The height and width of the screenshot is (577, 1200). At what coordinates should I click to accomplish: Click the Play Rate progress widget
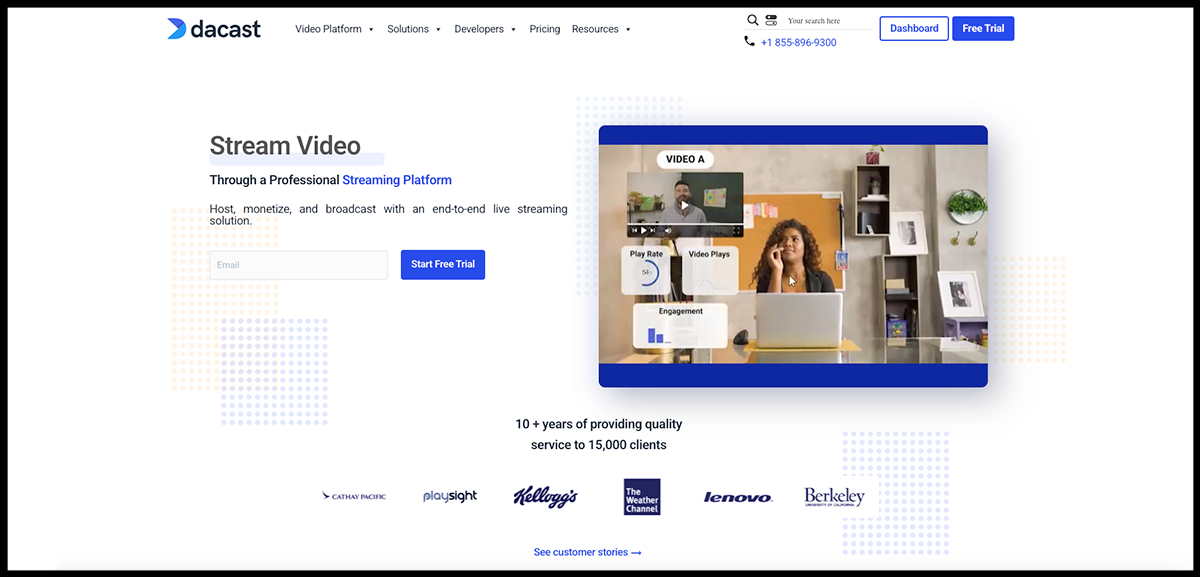coord(646,271)
